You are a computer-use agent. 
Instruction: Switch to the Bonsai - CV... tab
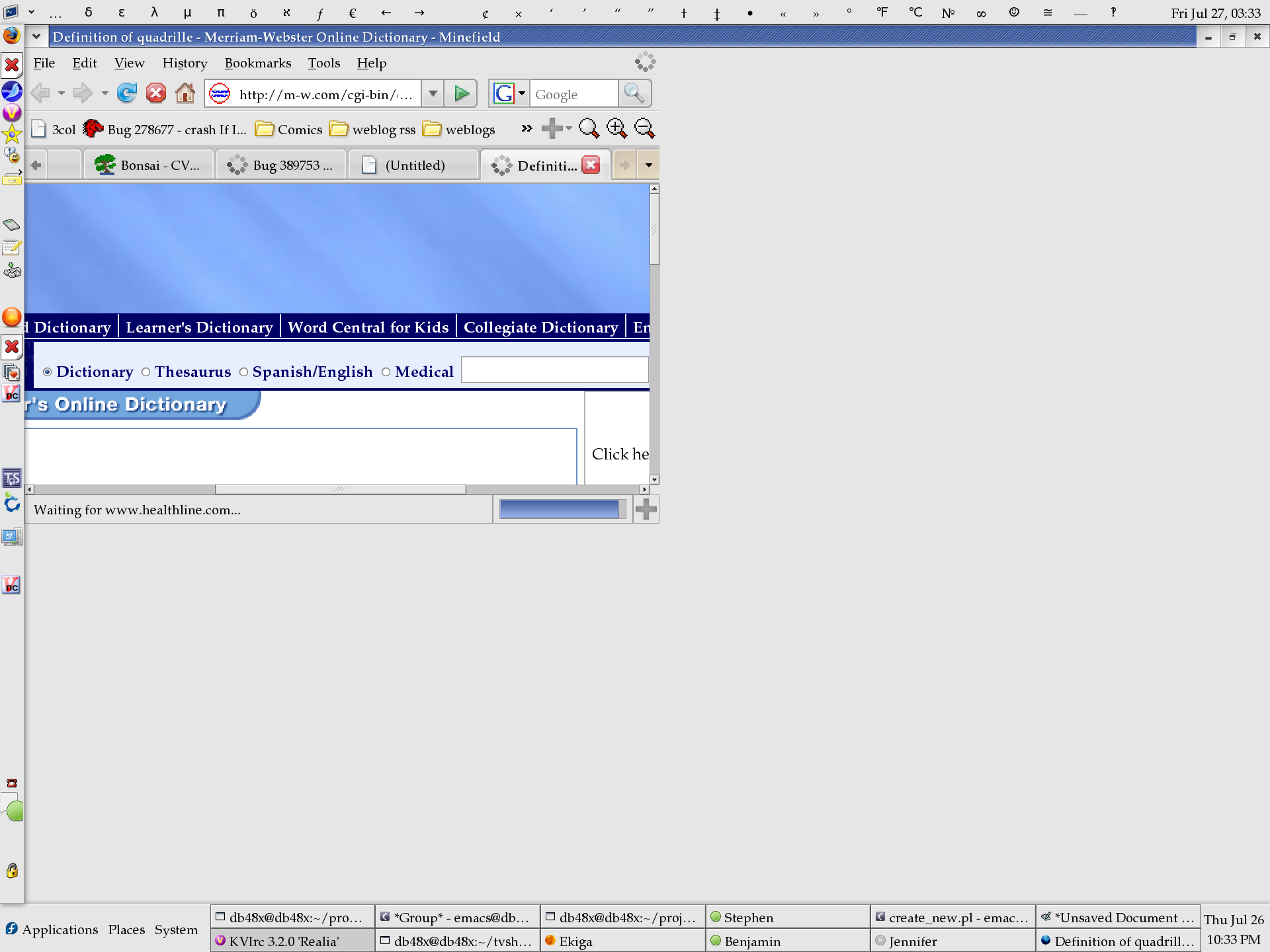tap(148, 165)
